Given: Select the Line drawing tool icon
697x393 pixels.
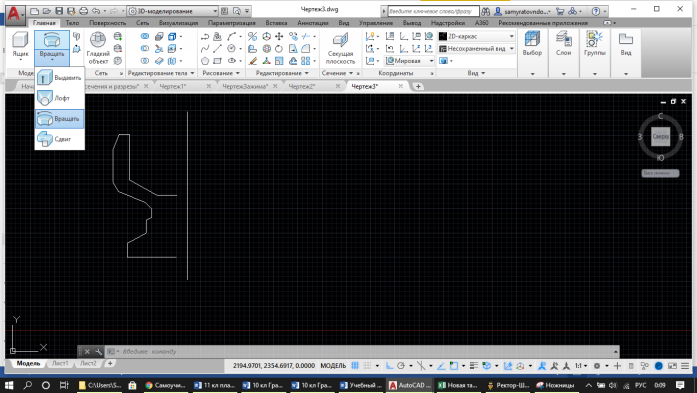Looking at the screenshot, I should tap(217, 48).
